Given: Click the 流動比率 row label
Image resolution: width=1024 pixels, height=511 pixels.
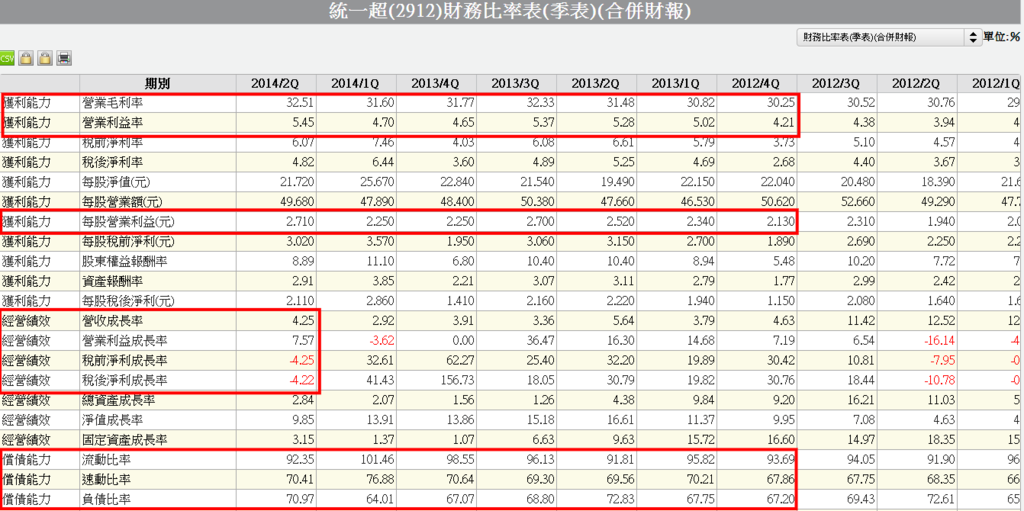Looking at the screenshot, I should tap(107, 459).
